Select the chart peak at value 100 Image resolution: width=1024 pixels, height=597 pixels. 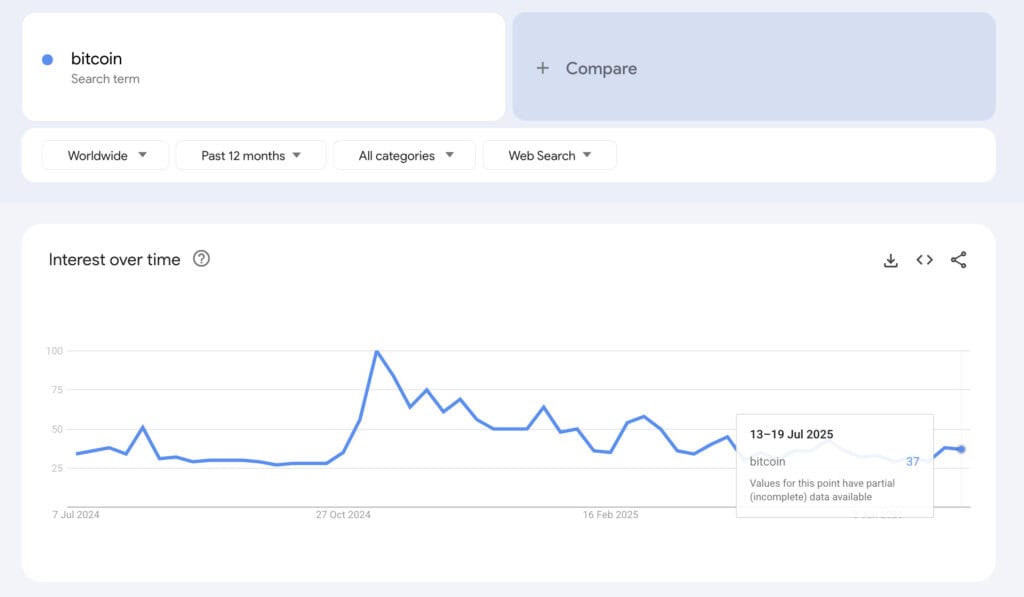[377, 351]
